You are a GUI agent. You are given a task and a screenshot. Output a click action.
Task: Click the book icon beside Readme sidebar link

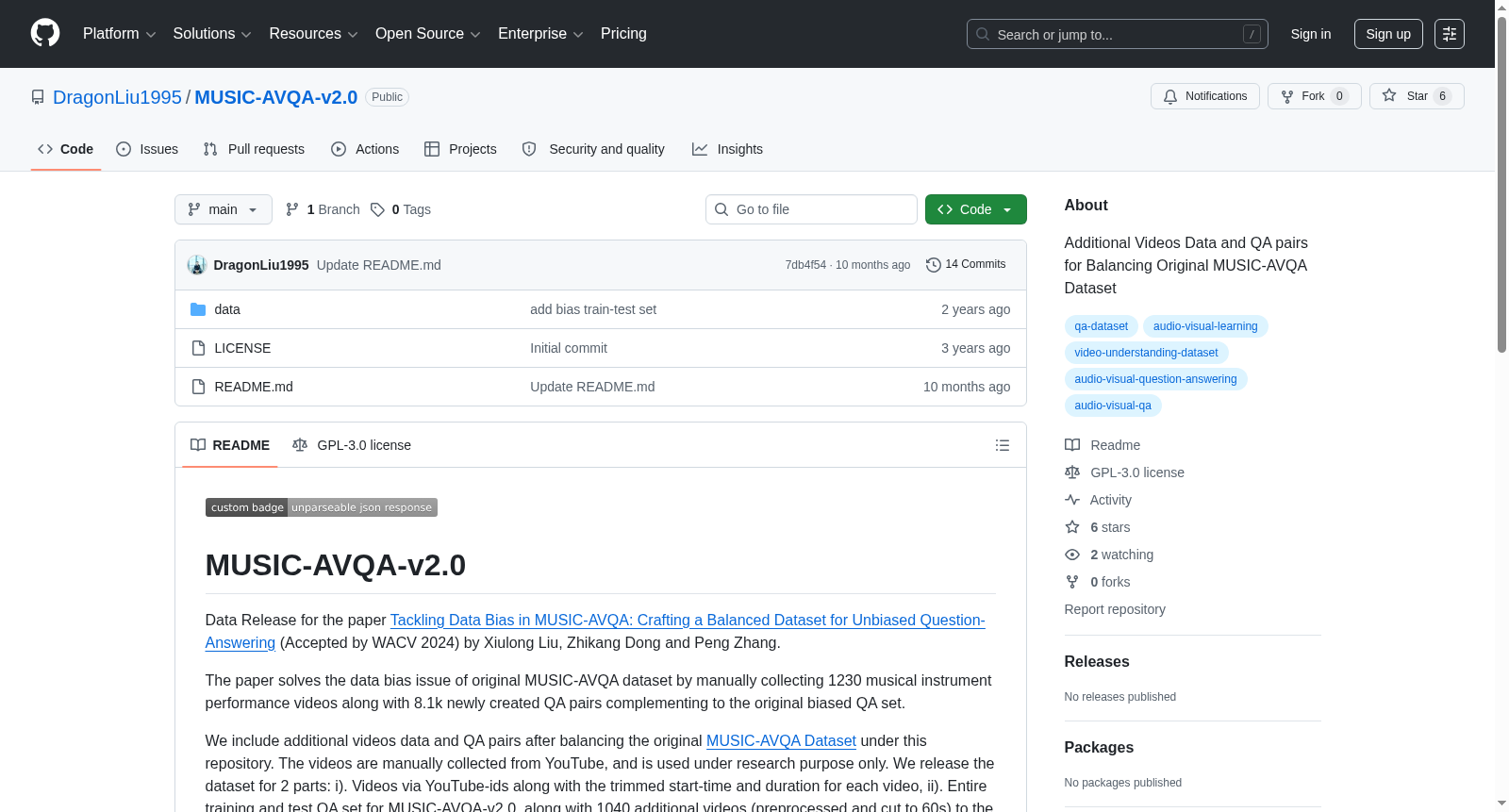pyautogui.click(x=1072, y=445)
